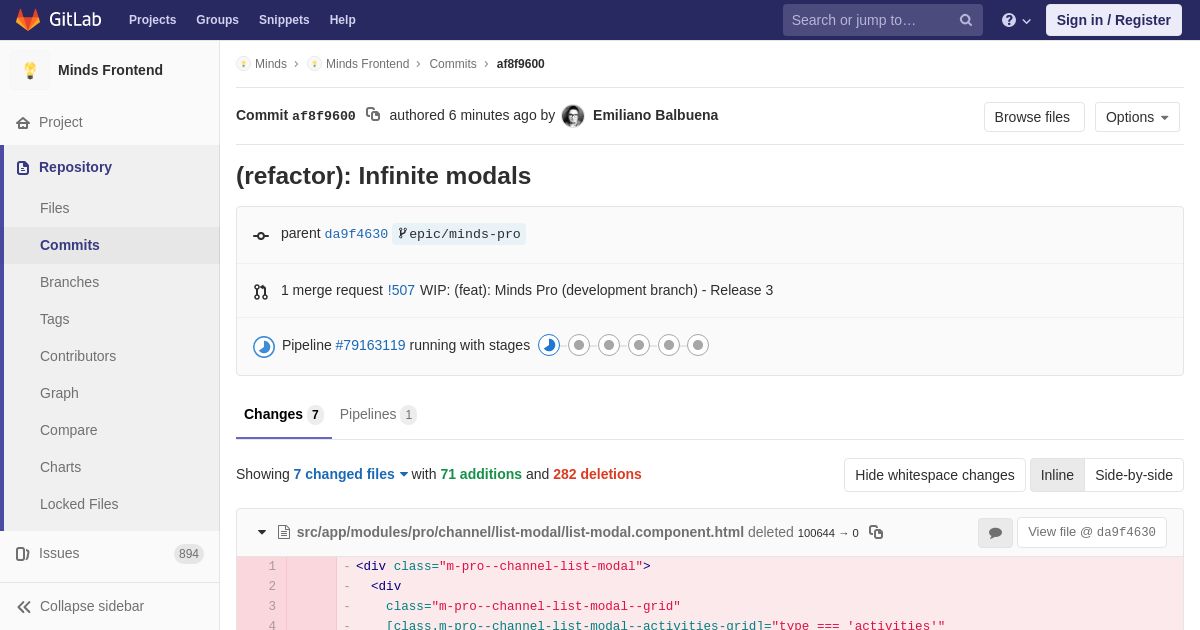Image resolution: width=1200 pixels, height=630 pixels.
Task: Click Minds Frontend breadcrumb link
Action: click(x=367, y=64)
